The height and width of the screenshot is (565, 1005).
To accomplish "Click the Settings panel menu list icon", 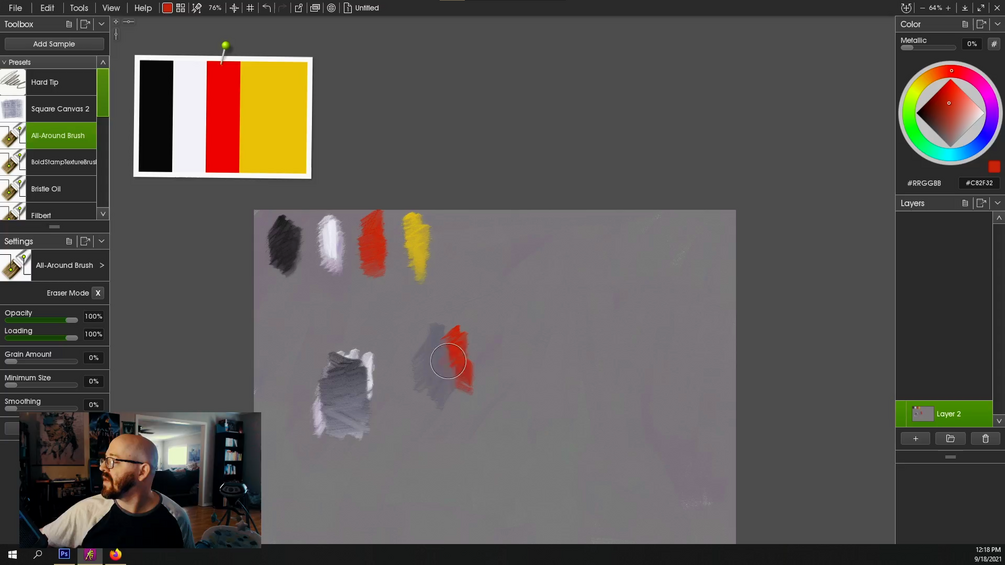I will [x=69, y=242].
